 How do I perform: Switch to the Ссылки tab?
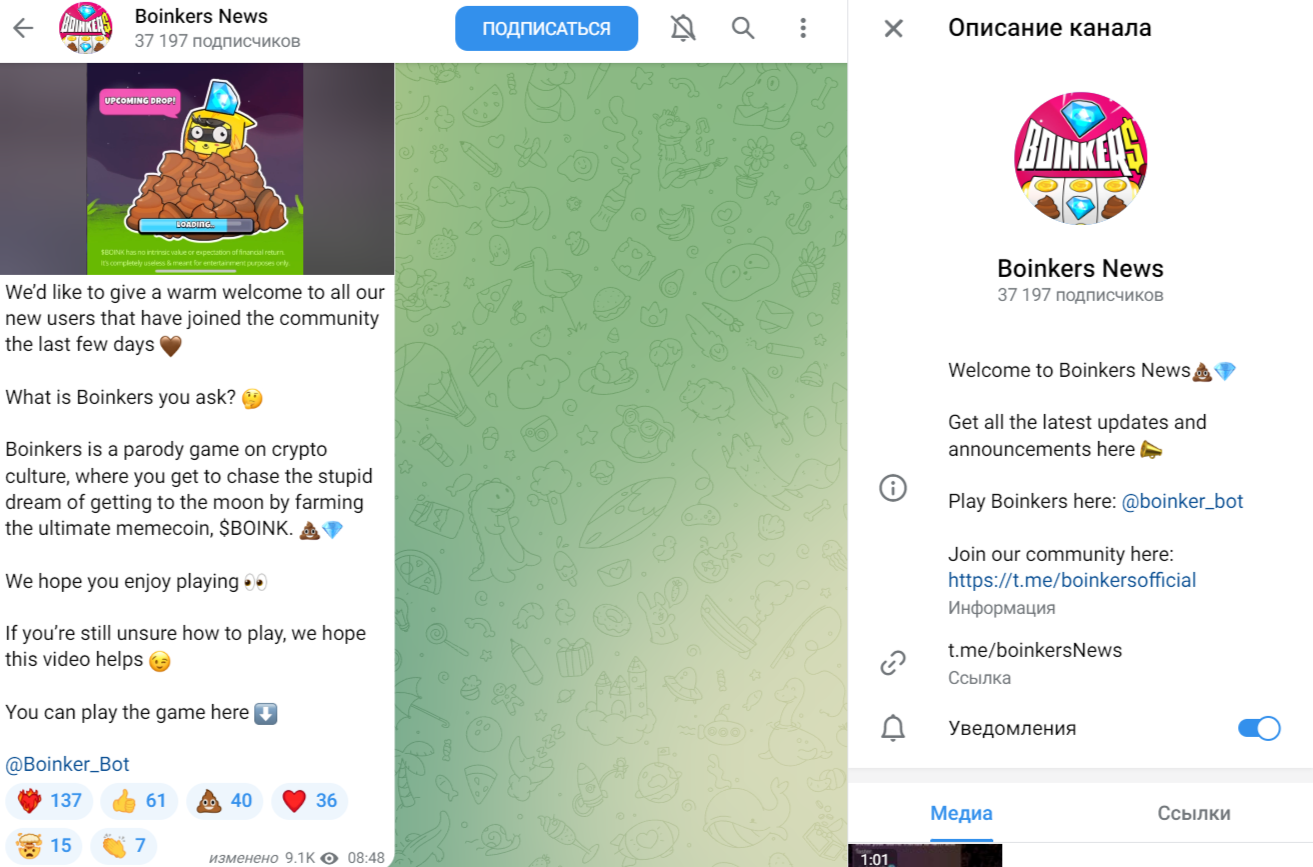pyautogui.click(x=1194, y=813)
